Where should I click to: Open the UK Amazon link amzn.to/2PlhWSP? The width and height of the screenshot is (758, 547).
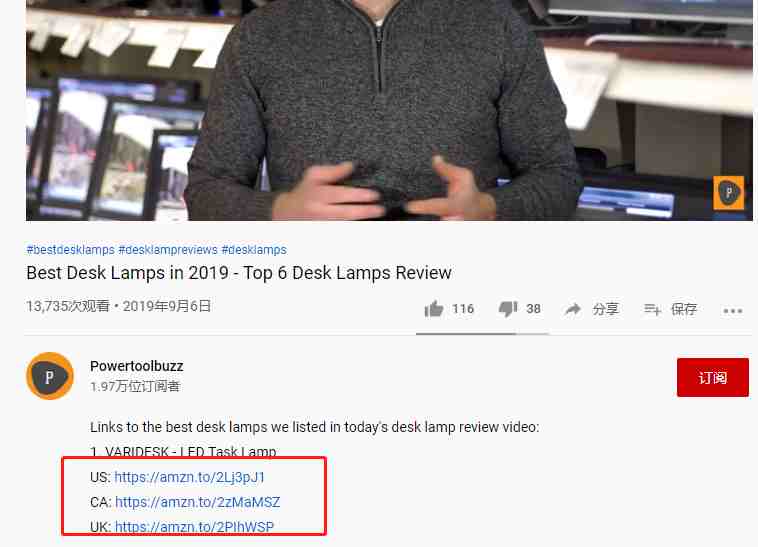[194, 527]
